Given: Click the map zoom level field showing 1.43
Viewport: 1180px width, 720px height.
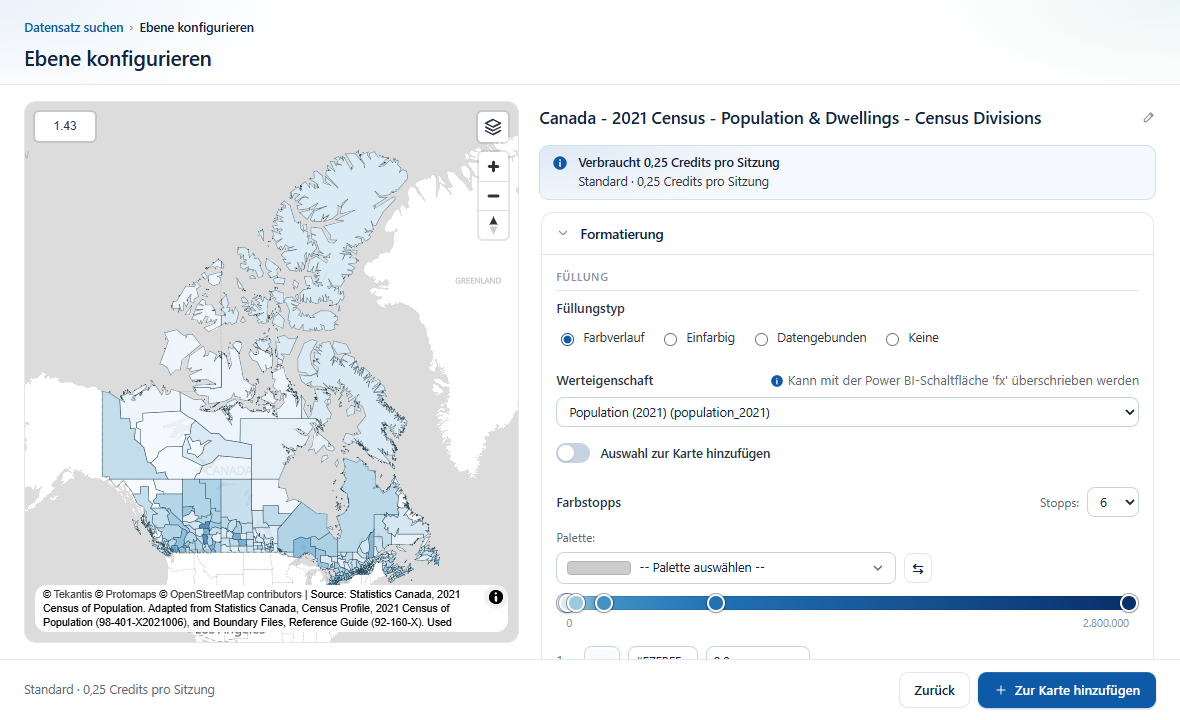Looking at the screenshot, I should (65, 126).
